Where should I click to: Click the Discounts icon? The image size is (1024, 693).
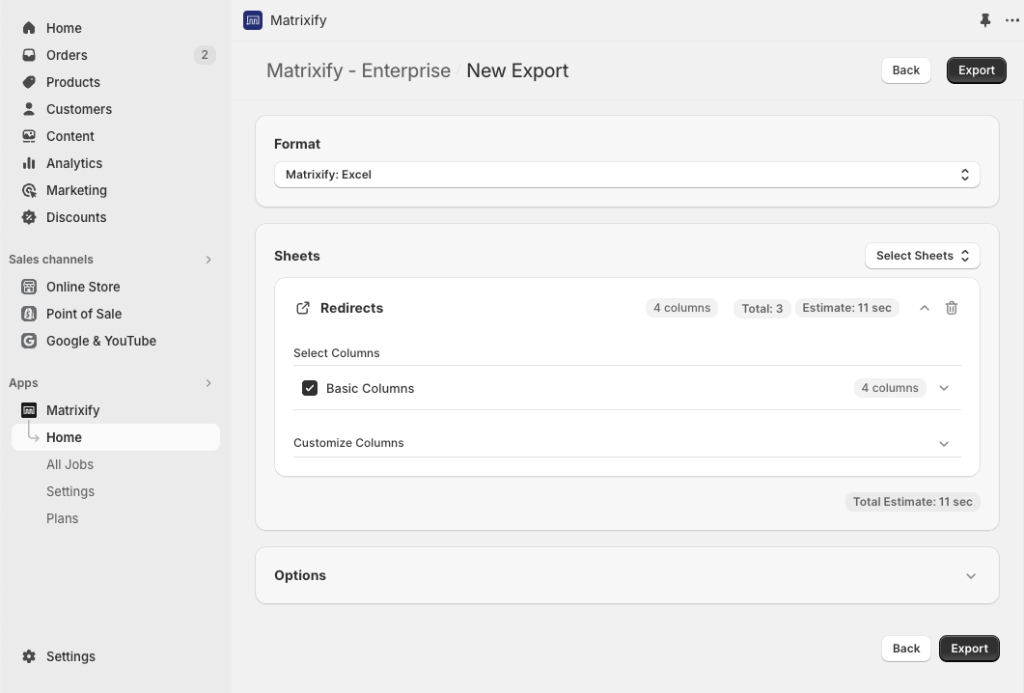coord(28,217)
